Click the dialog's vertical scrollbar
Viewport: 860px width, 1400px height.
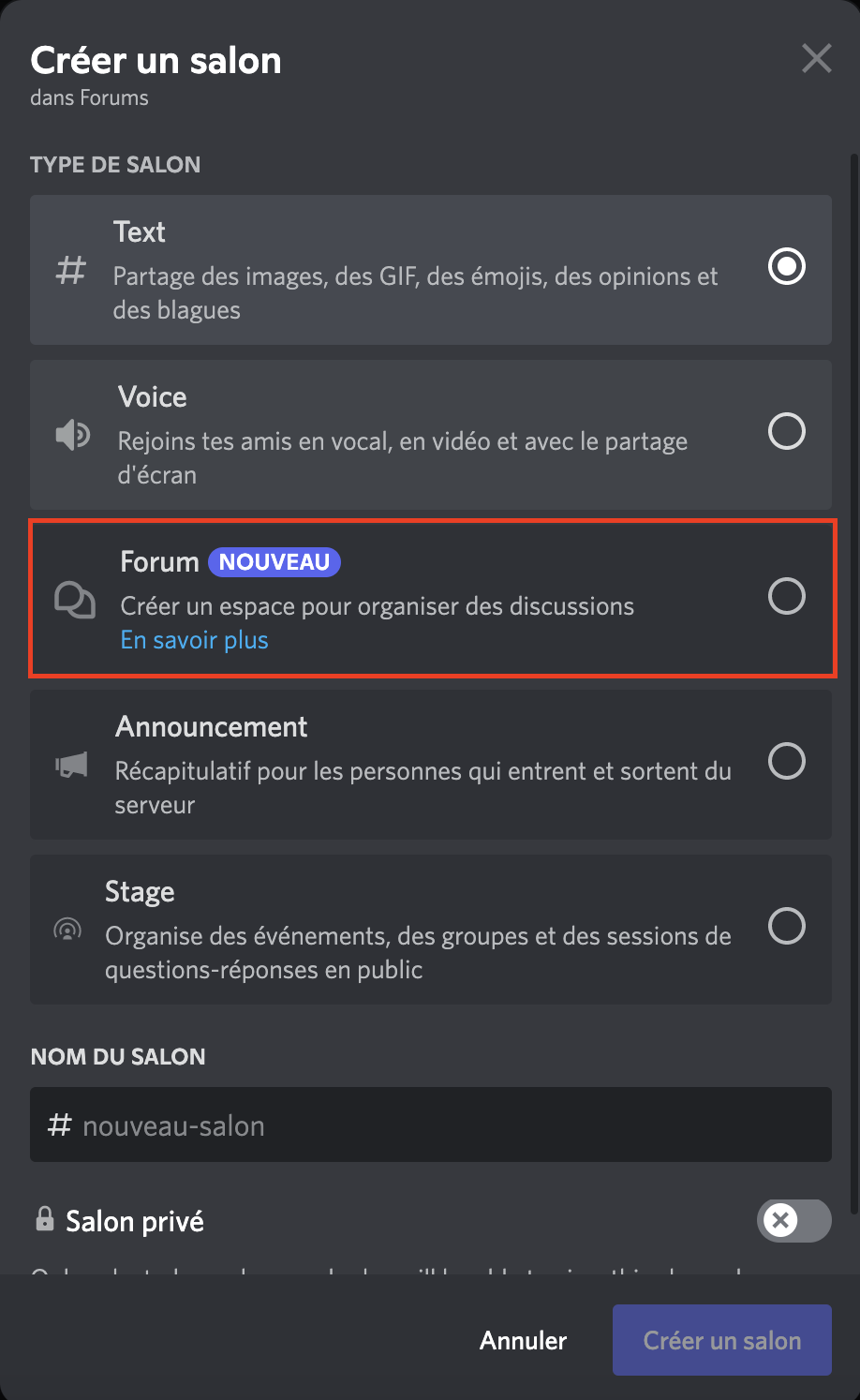[x=853, y=656]
